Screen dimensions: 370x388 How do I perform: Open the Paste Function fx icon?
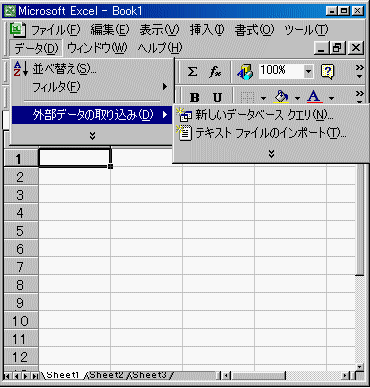pyautogui.click(x=215, y=71)
